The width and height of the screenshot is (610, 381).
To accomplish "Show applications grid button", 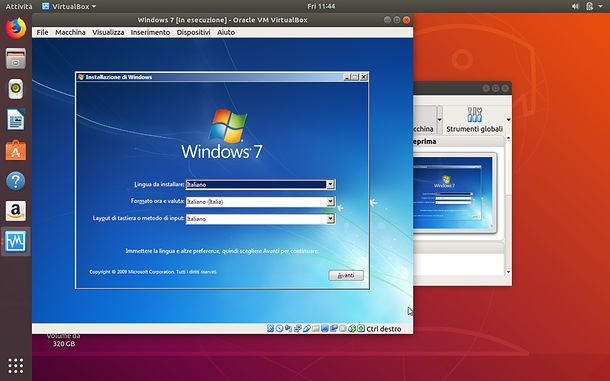I will tap(16, 365).
